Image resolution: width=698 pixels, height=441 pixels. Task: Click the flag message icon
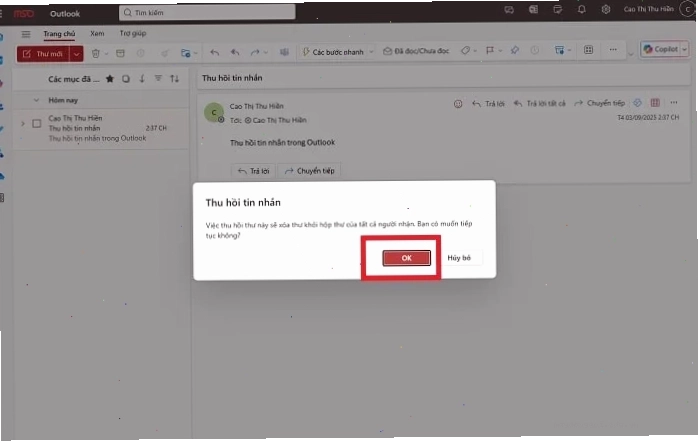coord(490,51)
